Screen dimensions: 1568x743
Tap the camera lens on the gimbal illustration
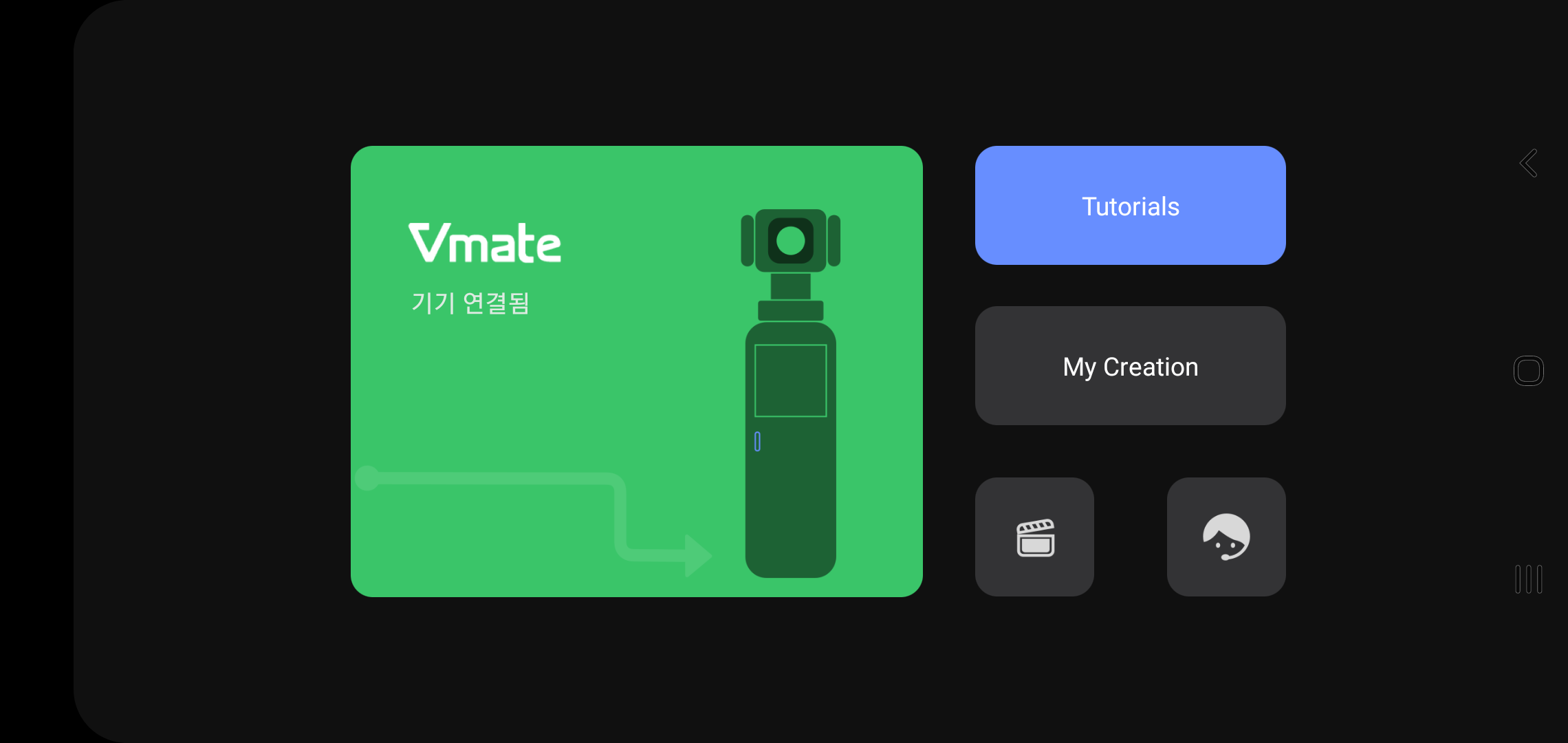point(790,241)
